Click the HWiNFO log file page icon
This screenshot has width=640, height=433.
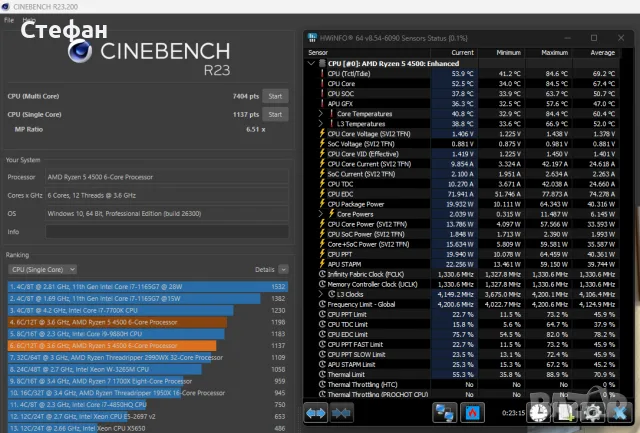566,413
